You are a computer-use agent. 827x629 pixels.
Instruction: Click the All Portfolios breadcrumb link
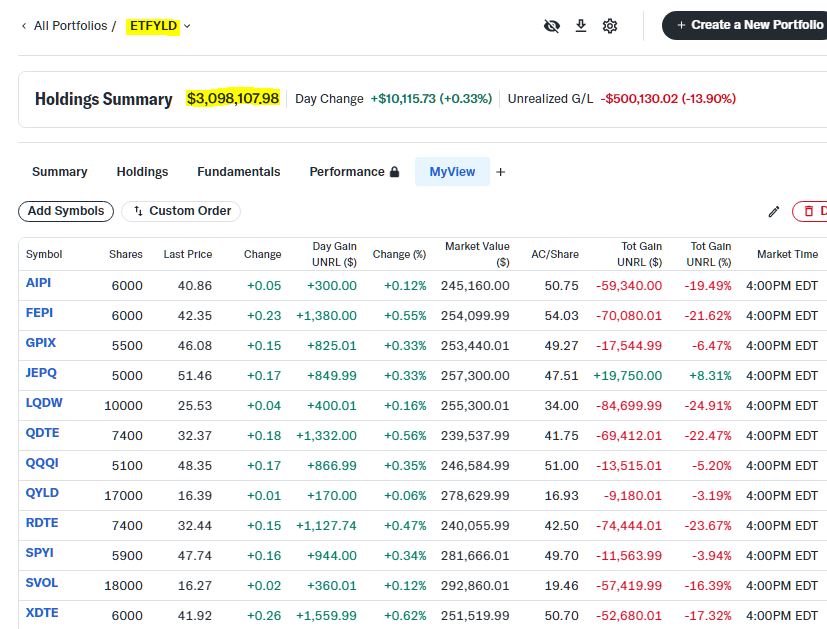point(70,26)
